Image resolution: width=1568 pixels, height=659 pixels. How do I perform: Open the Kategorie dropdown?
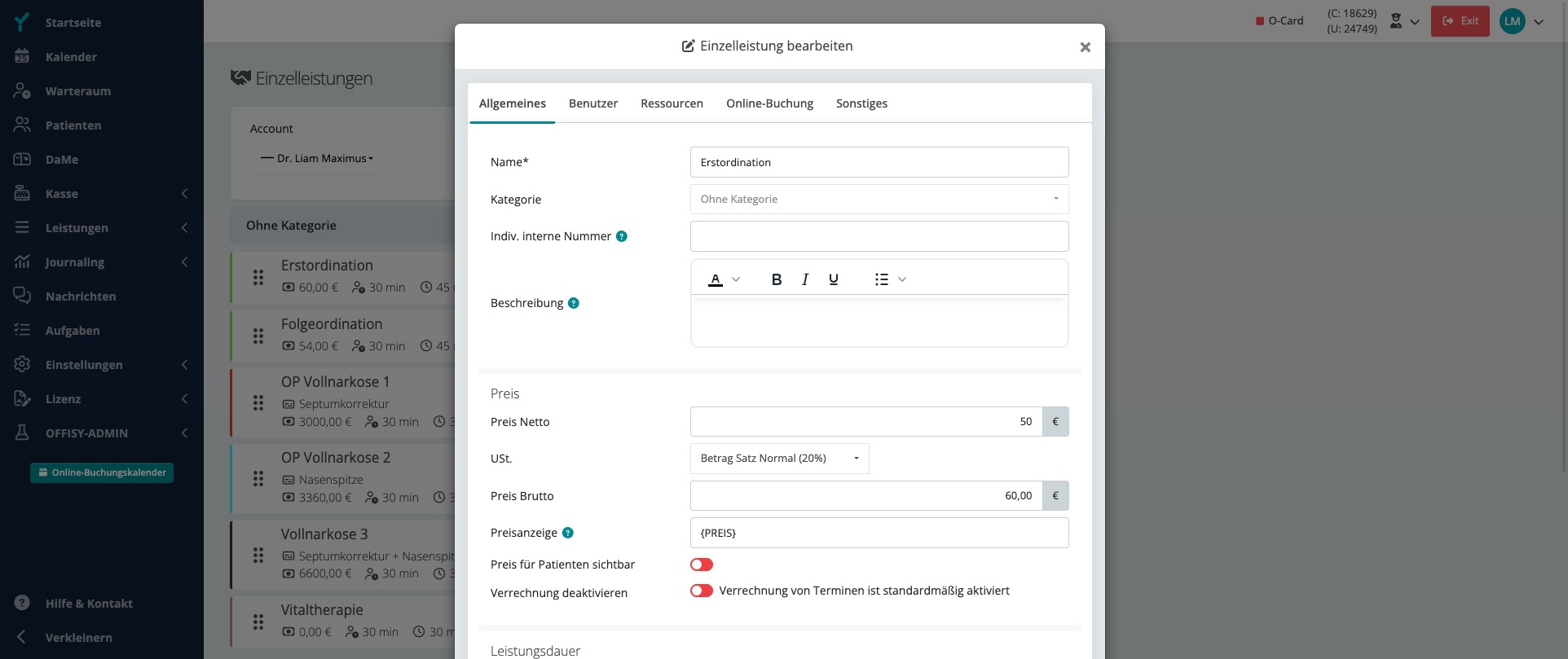[x=879, y=199]
